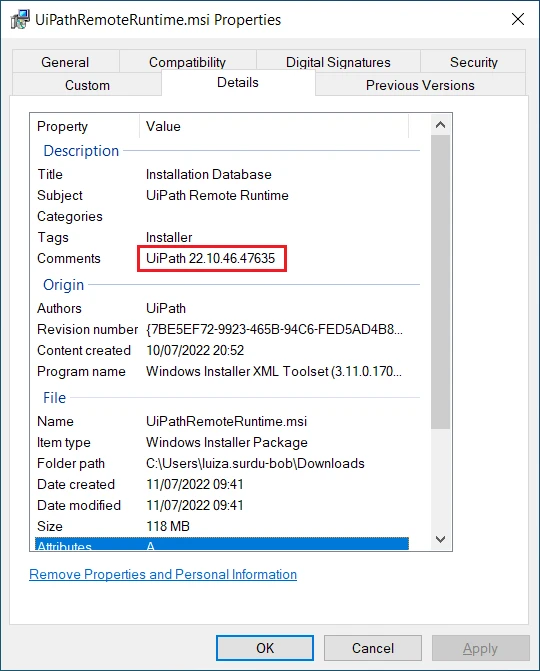Close the Properties dialog with X

[518, 19]
